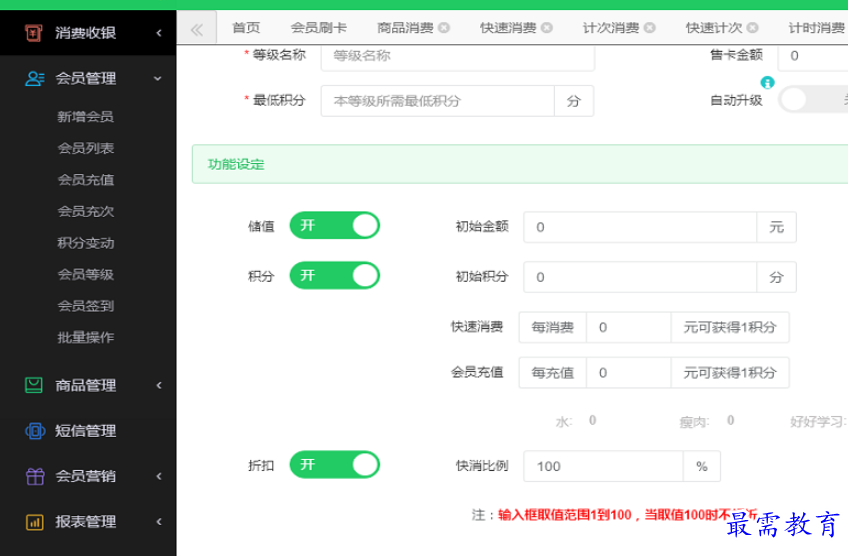Close the 商品消费 tab

coord(444,28)
